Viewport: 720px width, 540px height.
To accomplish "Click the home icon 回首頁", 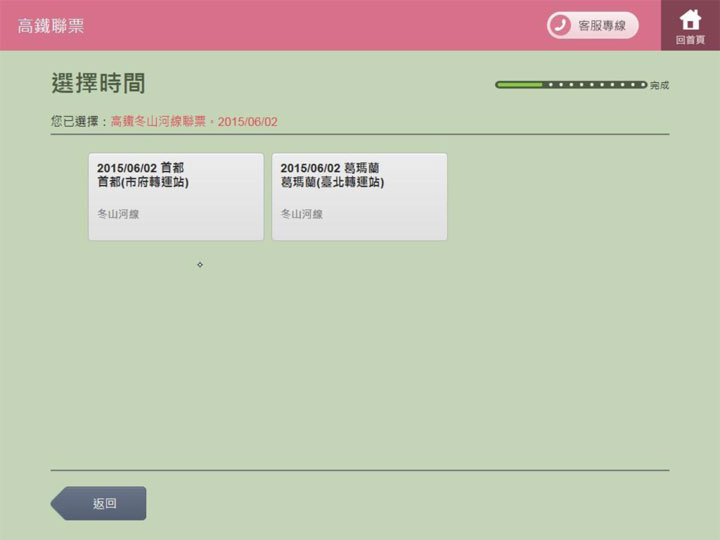I will [x=690, y=20].
